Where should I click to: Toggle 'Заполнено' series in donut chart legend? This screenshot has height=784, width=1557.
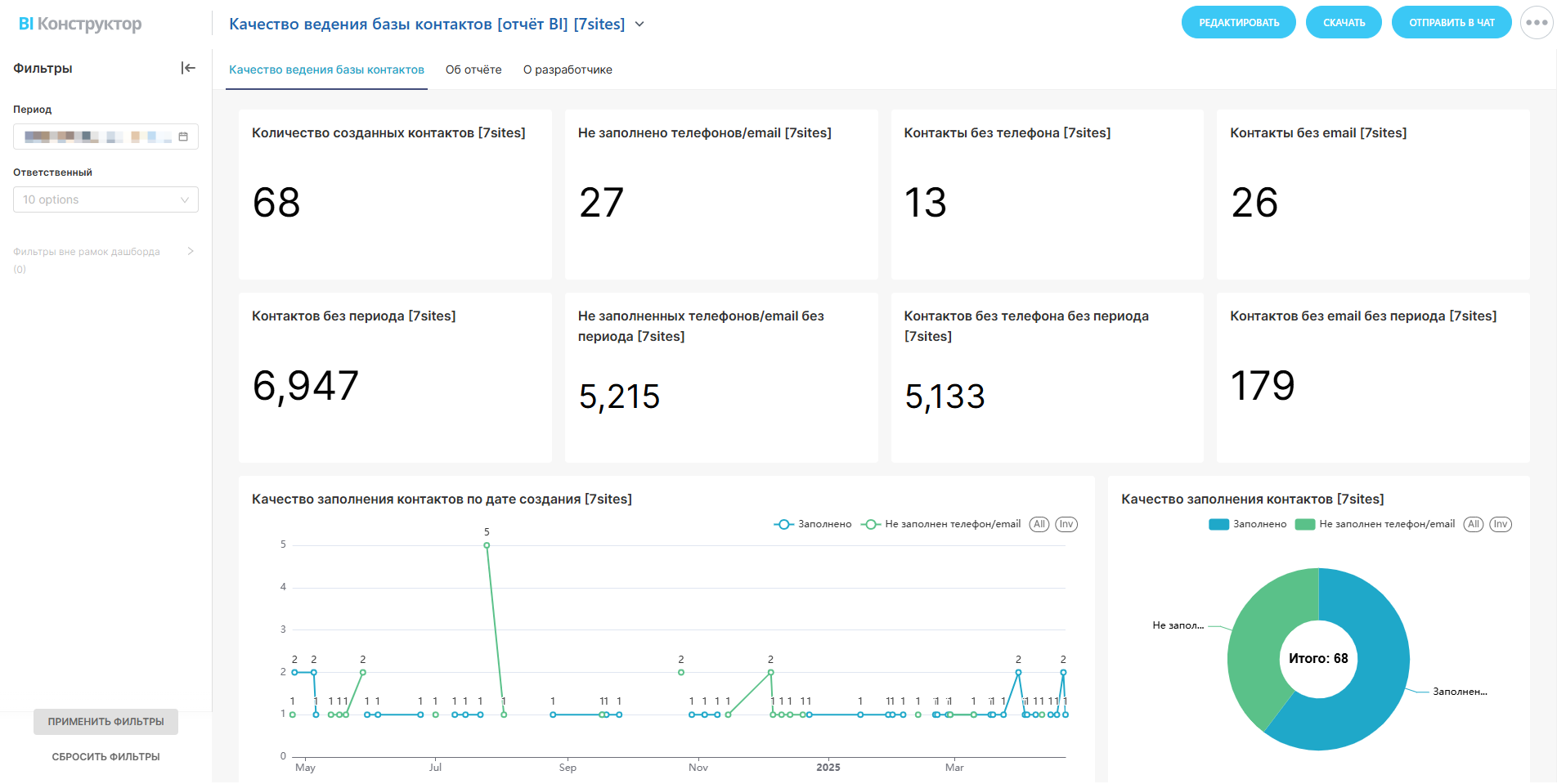1248,524
